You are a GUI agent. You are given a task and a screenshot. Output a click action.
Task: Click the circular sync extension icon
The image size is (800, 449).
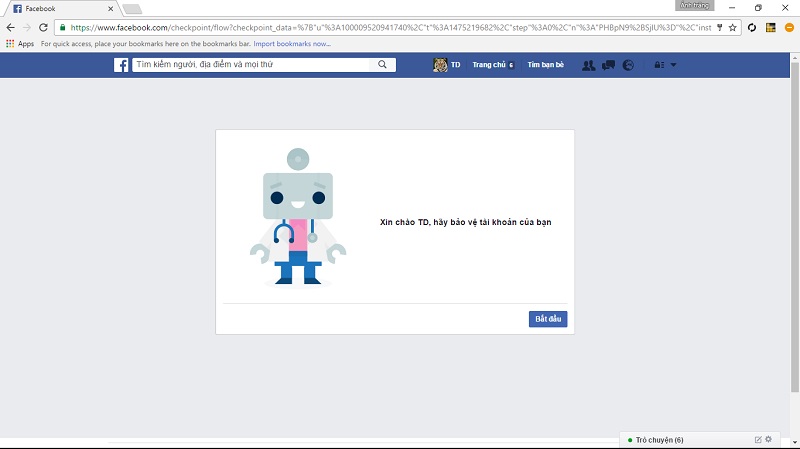click(752, 28)
